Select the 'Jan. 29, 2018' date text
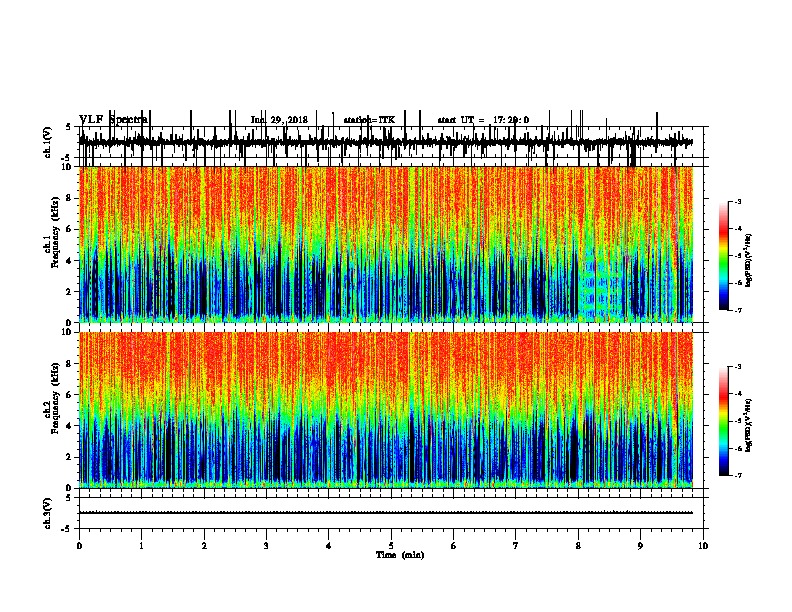Screen dimensions: 792x612 [279, 120]
